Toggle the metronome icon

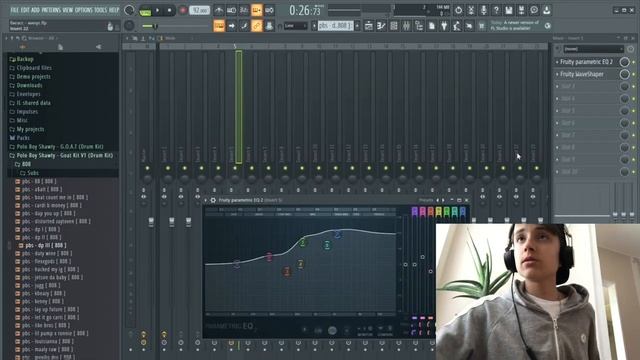point(219,10)
